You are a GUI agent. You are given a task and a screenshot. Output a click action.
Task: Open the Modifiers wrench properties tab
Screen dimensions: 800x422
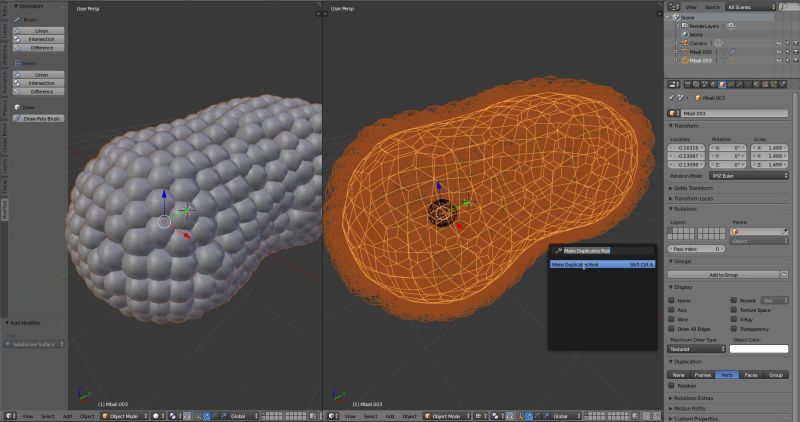click(739, 84)
